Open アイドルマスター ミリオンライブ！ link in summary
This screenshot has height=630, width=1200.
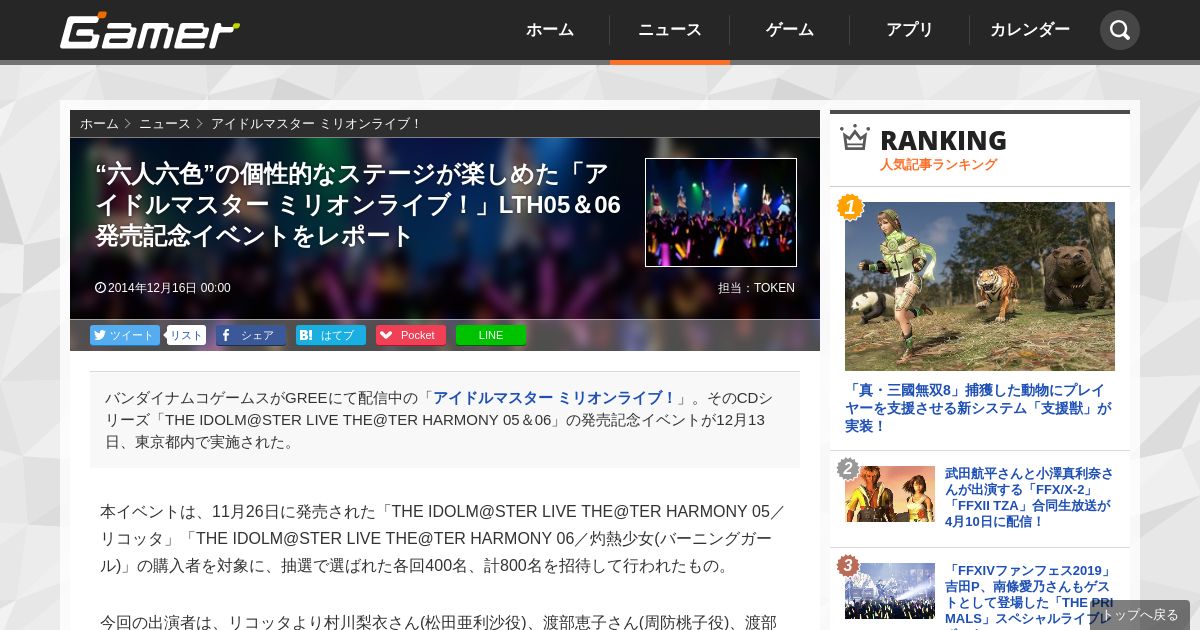(554, 398)
